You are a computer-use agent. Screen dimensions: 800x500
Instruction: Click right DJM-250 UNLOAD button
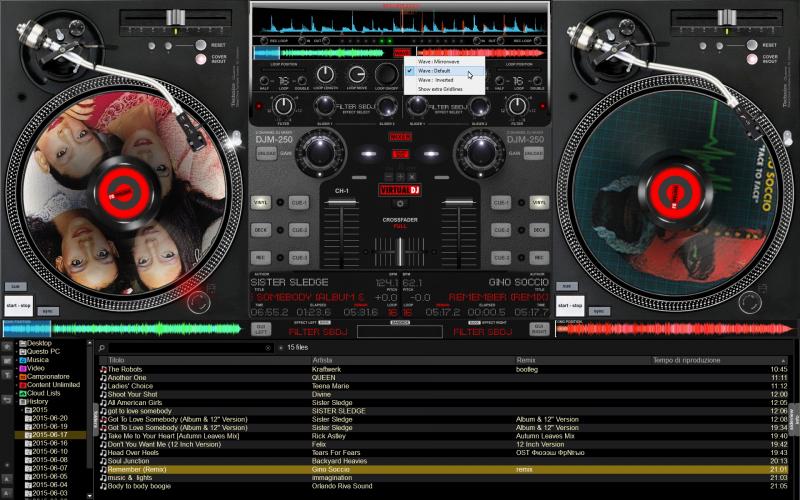click(534, 153)
